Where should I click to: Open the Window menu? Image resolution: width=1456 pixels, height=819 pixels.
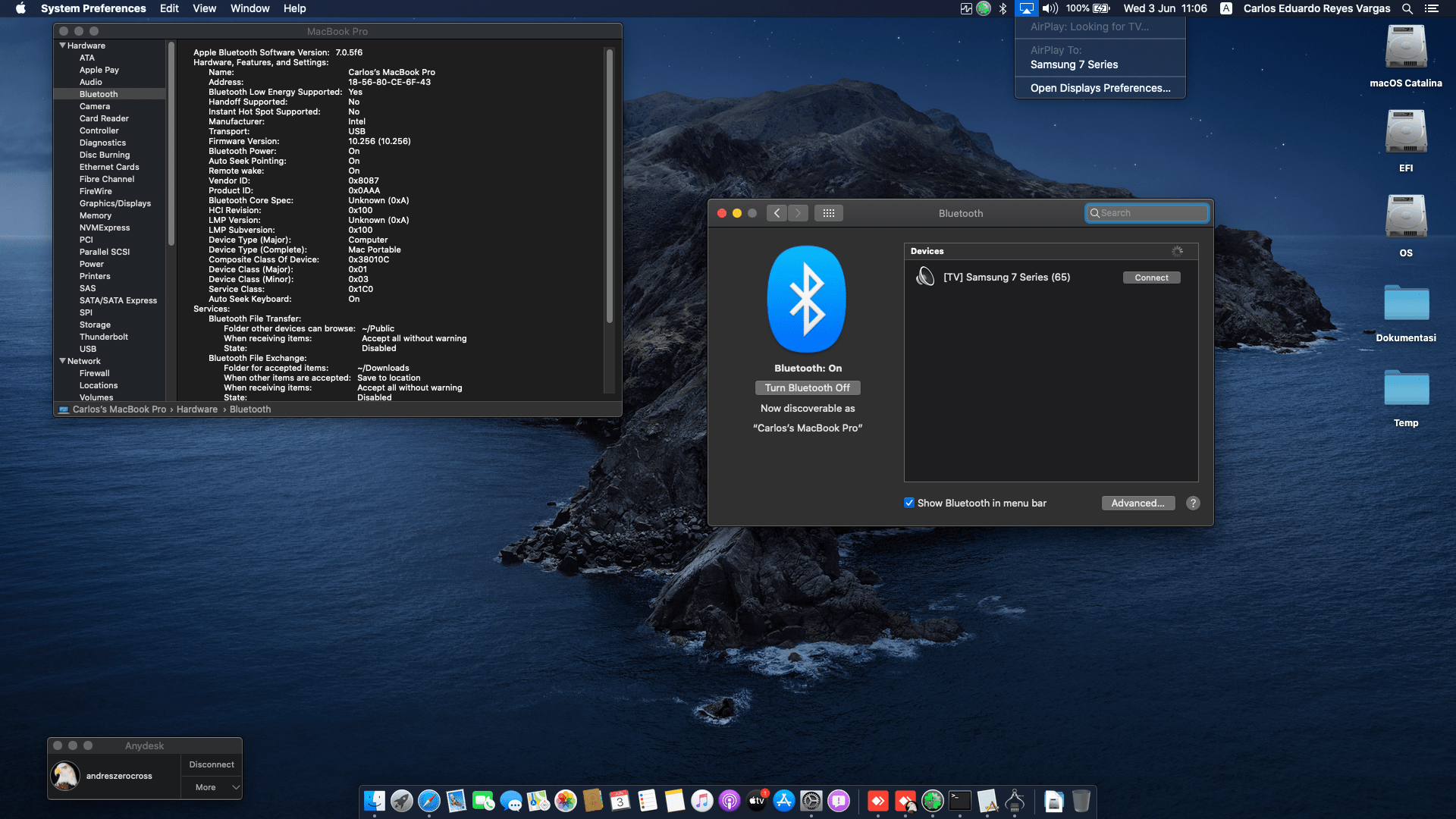pyautogui.click(x=249, y=8)
